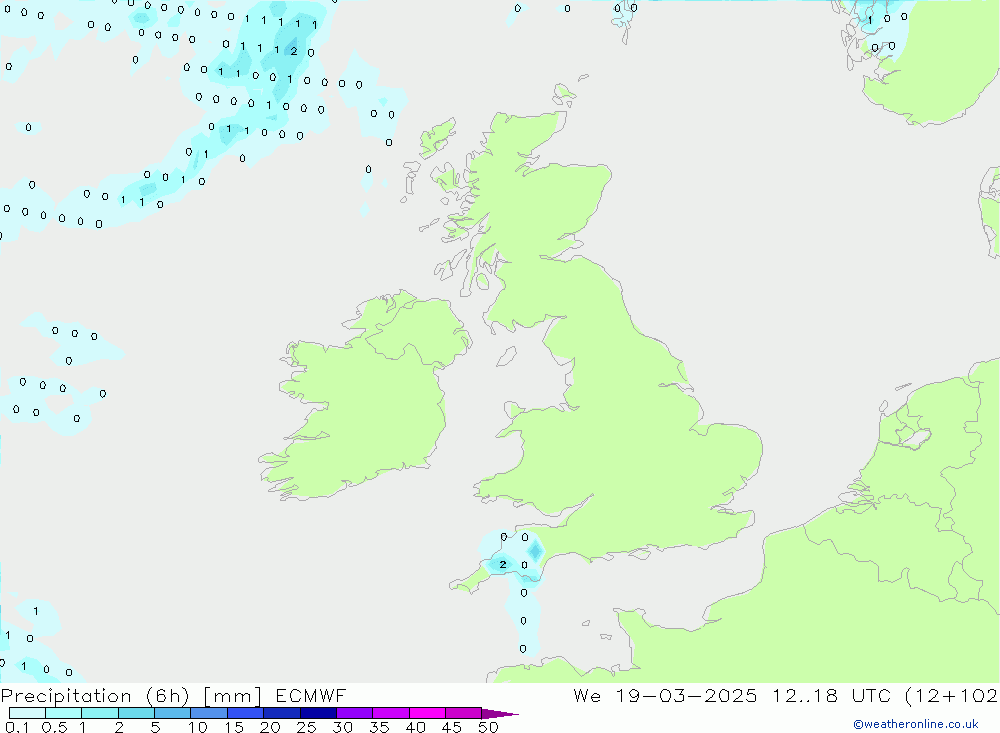The width and height of the screenshot is (1000, 733).
Task: Click the '12..18 UTC' time range text
Action: pyautogui.click(x=832, y=695)
